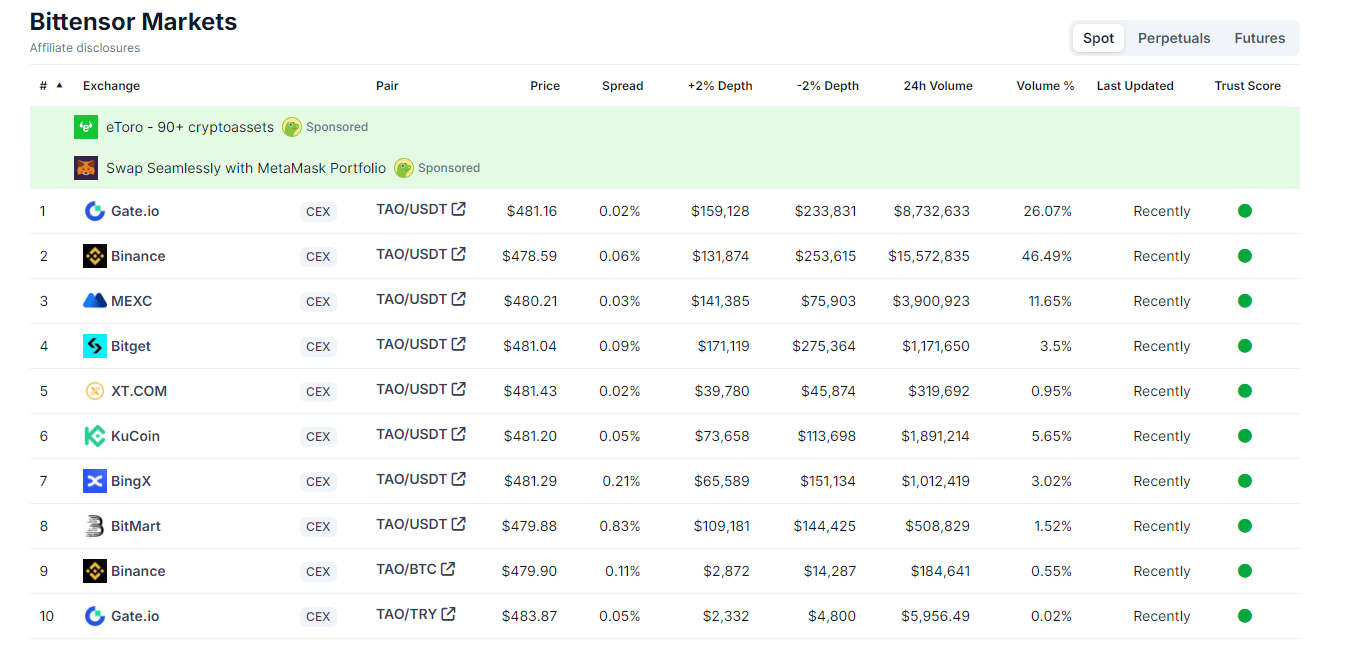
Task: Click the MEXC exchange logo icon
Action: tap(95, 301)
